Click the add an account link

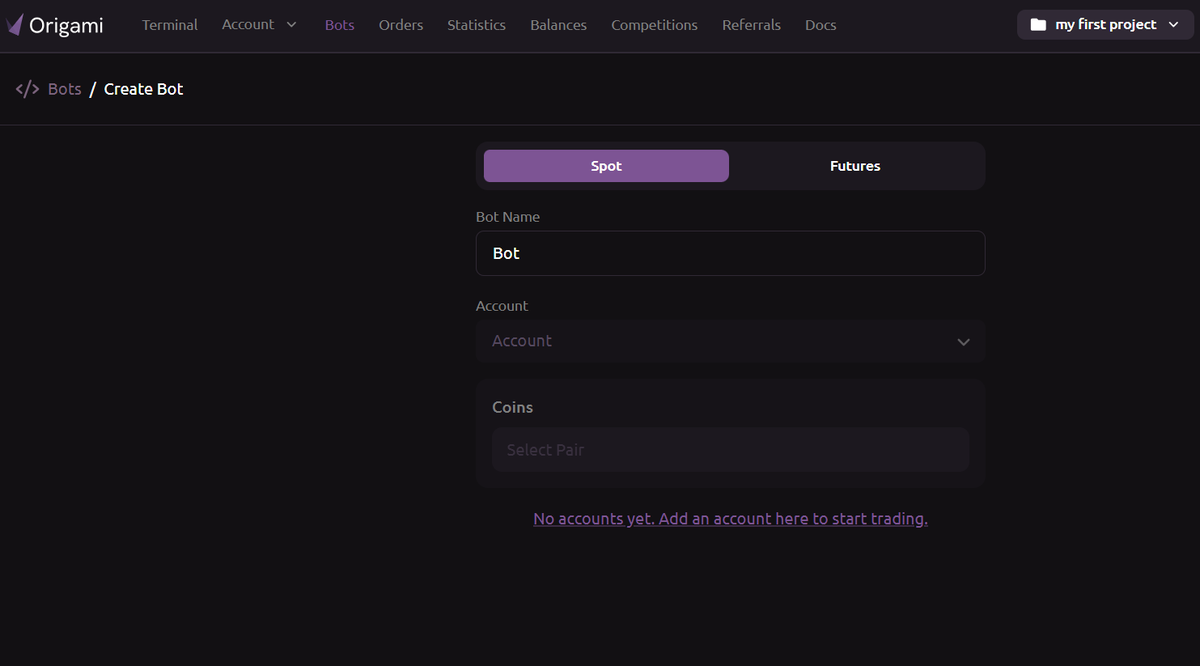[x=729, y=518]
